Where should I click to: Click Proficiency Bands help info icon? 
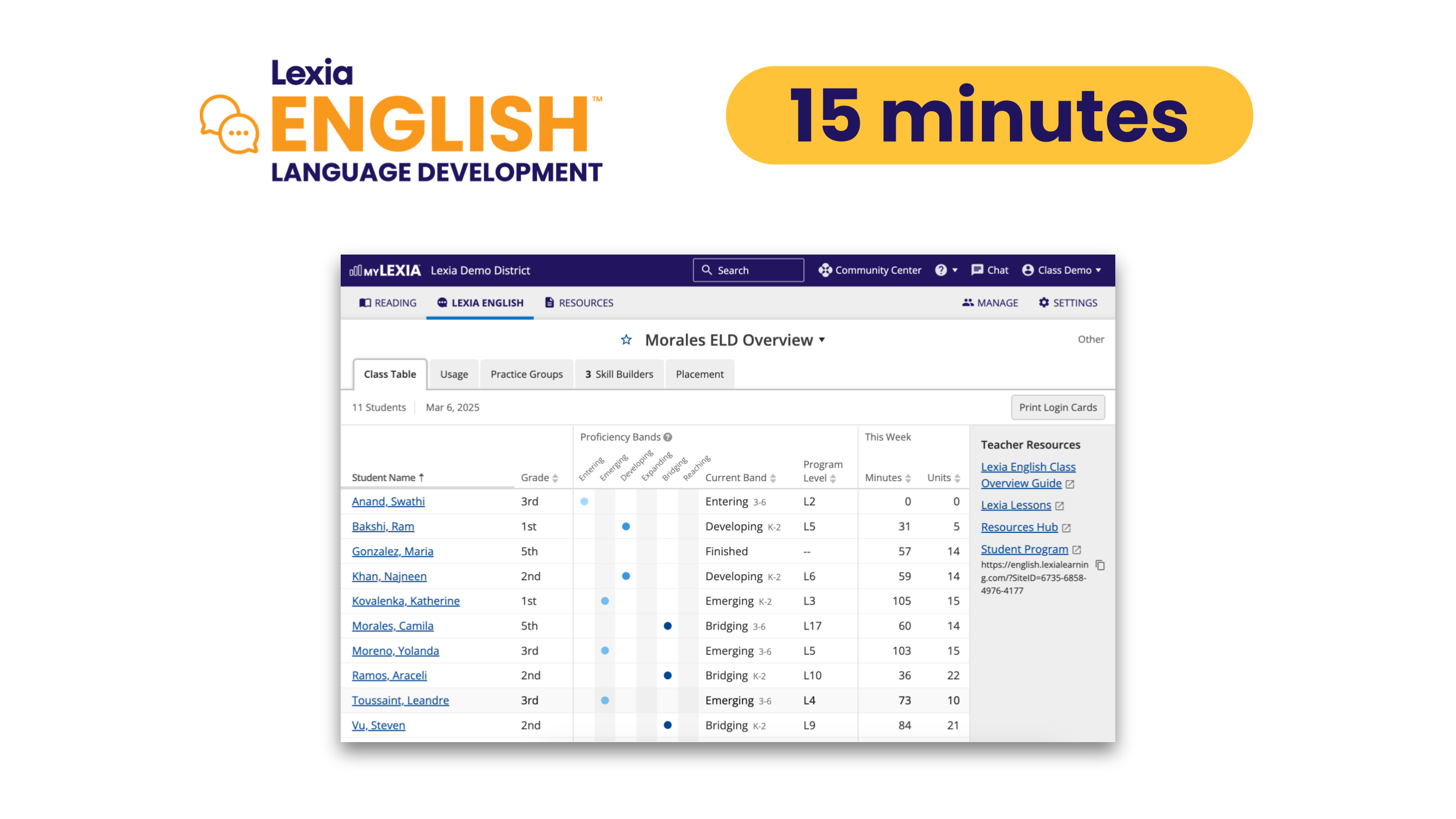[668, 437]
